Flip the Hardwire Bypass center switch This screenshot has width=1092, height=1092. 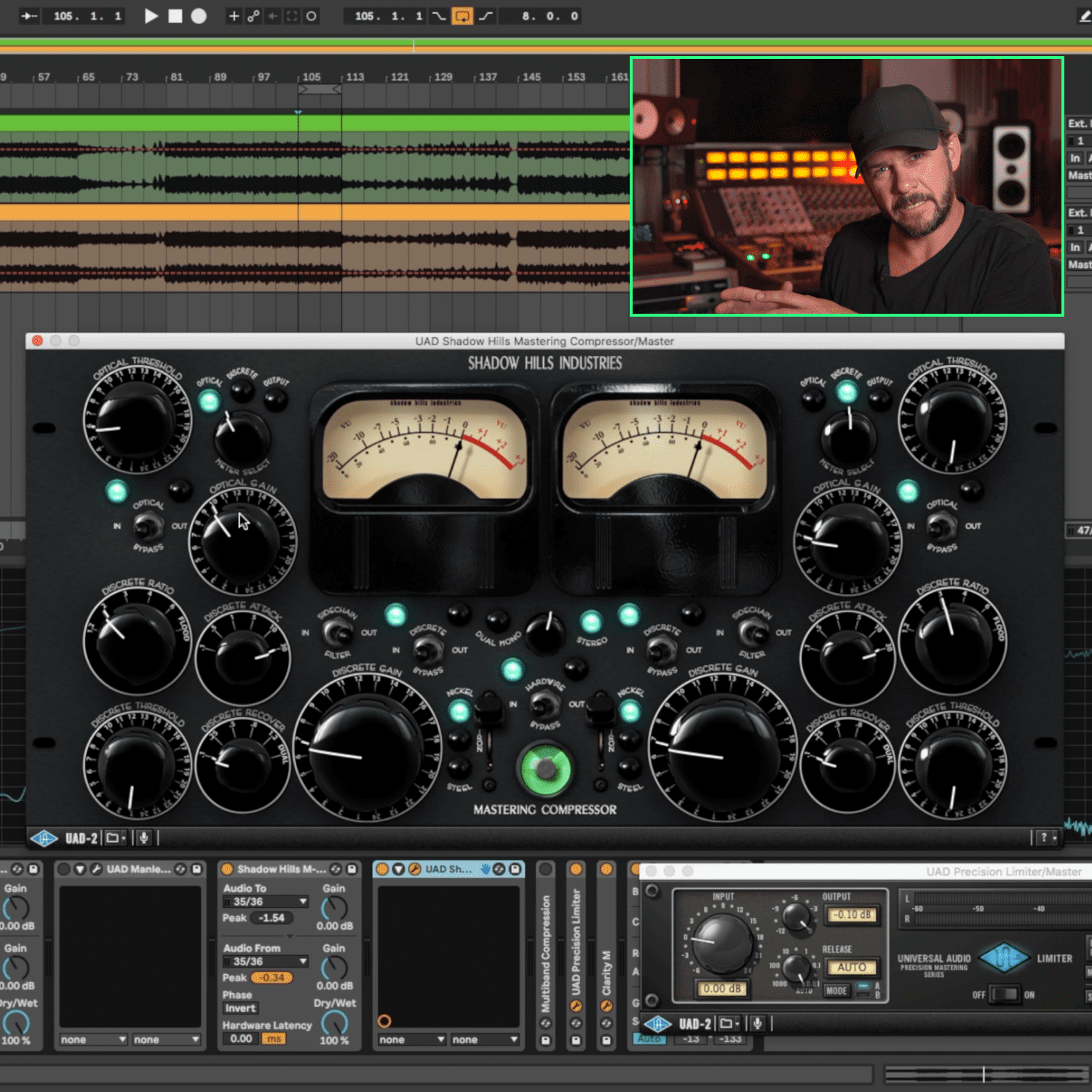[x=545, y=704]
